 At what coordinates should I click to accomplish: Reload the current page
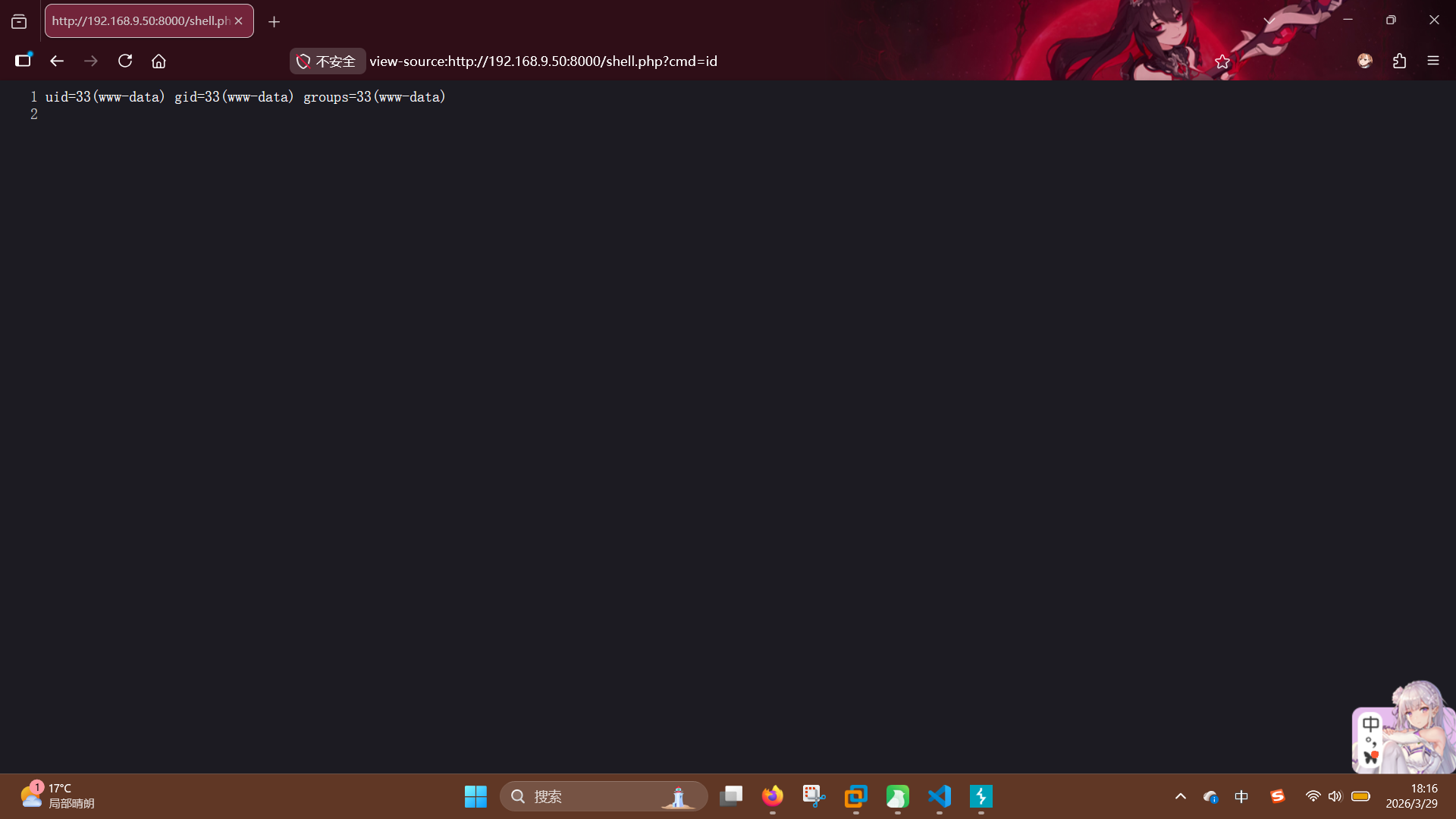click(x=125, y=61)
